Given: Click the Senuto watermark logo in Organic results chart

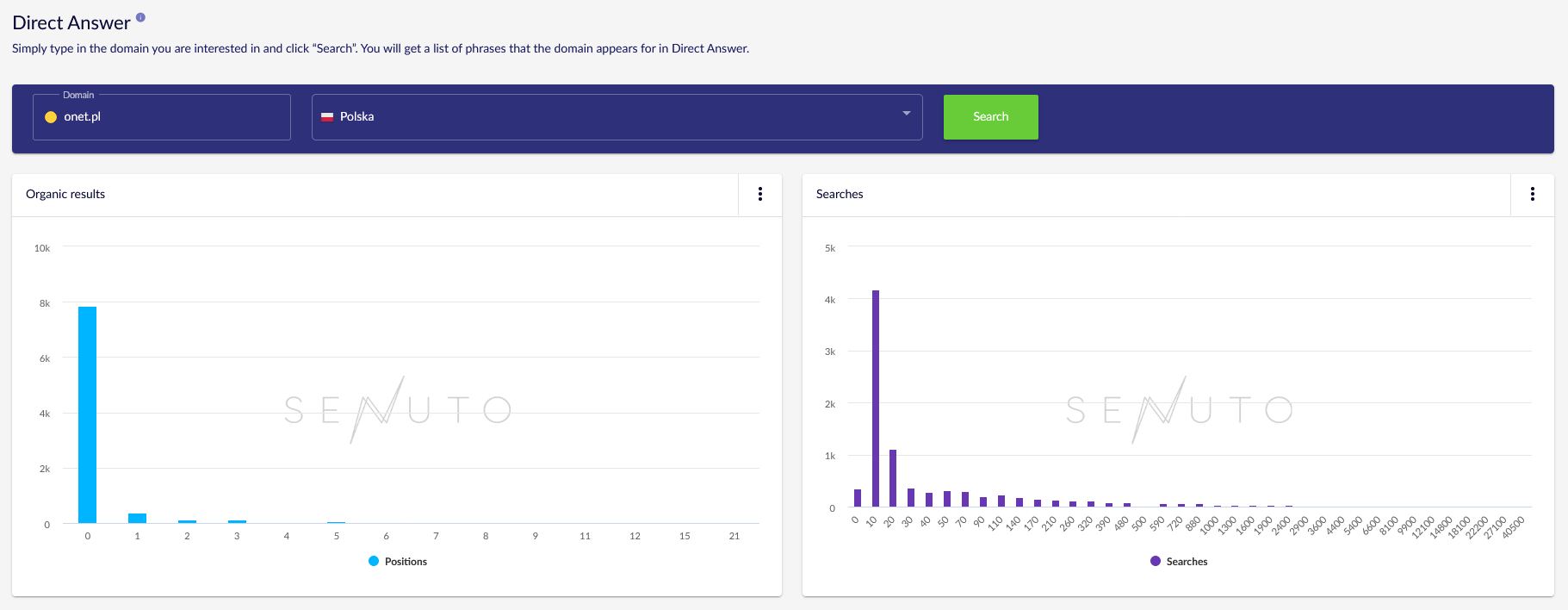Looking at the screenshot, I should click(398, 410).
